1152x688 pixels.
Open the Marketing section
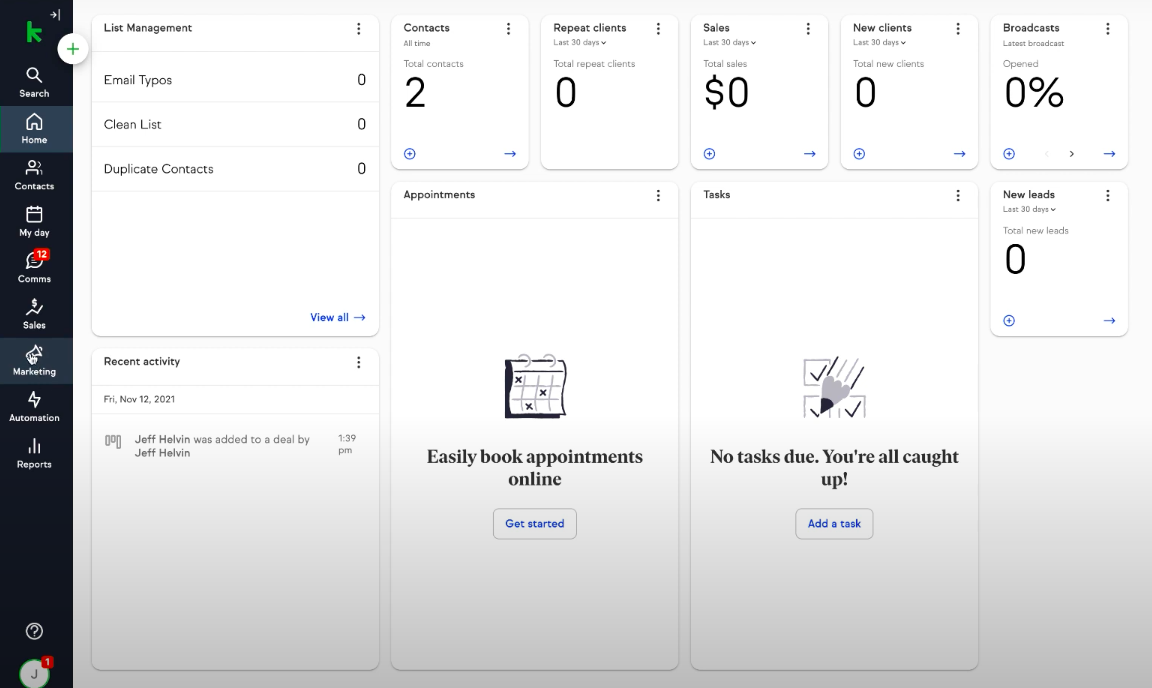pyautogui.click(x=34, y=360)
